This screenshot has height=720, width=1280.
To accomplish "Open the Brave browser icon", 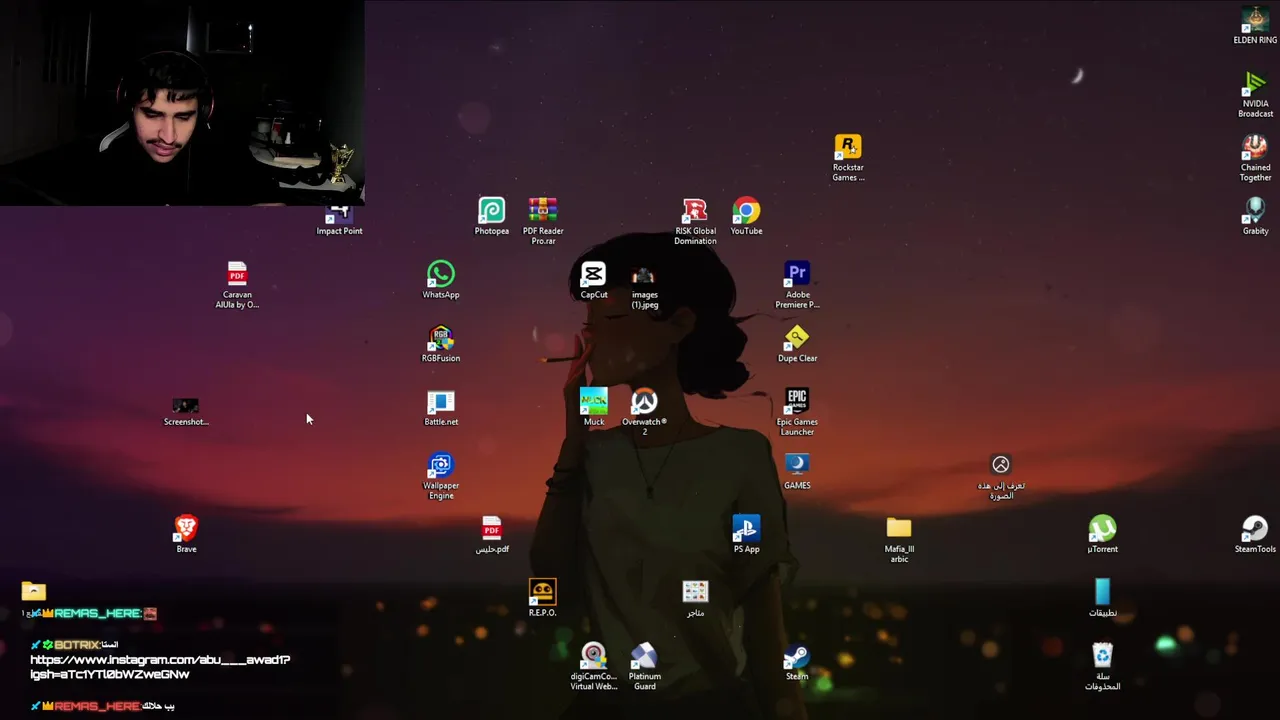I will (x=186, y=535).
